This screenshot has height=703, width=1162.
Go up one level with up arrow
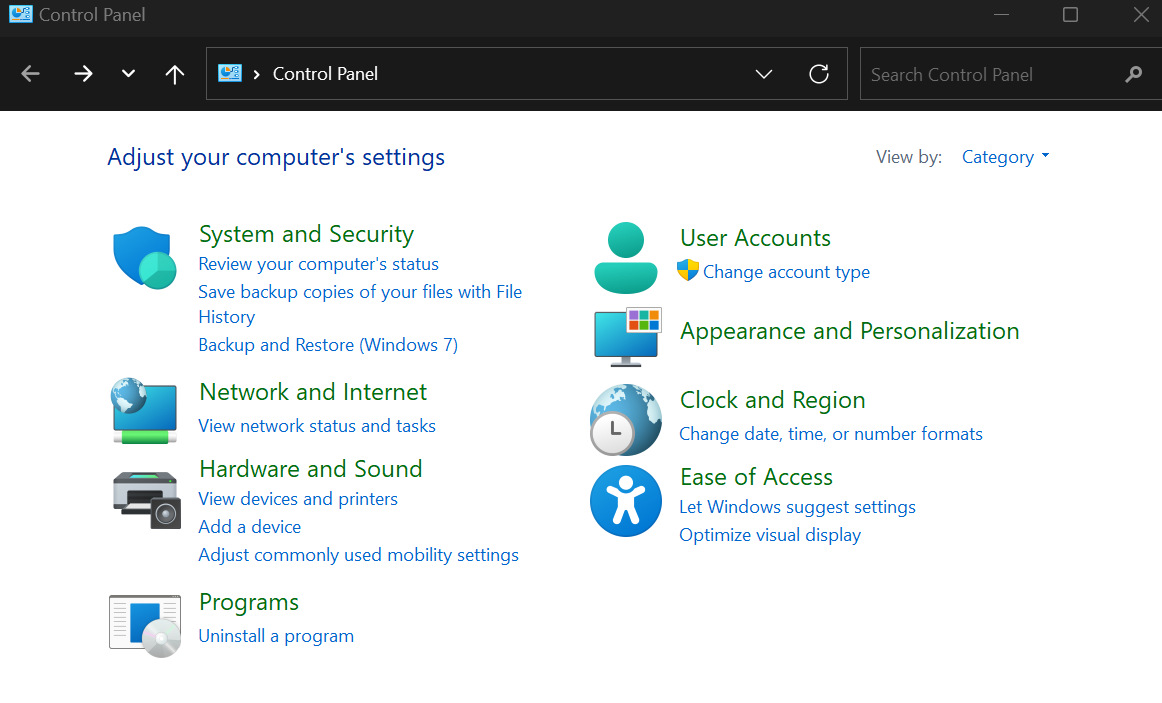[x=175, y=74]
